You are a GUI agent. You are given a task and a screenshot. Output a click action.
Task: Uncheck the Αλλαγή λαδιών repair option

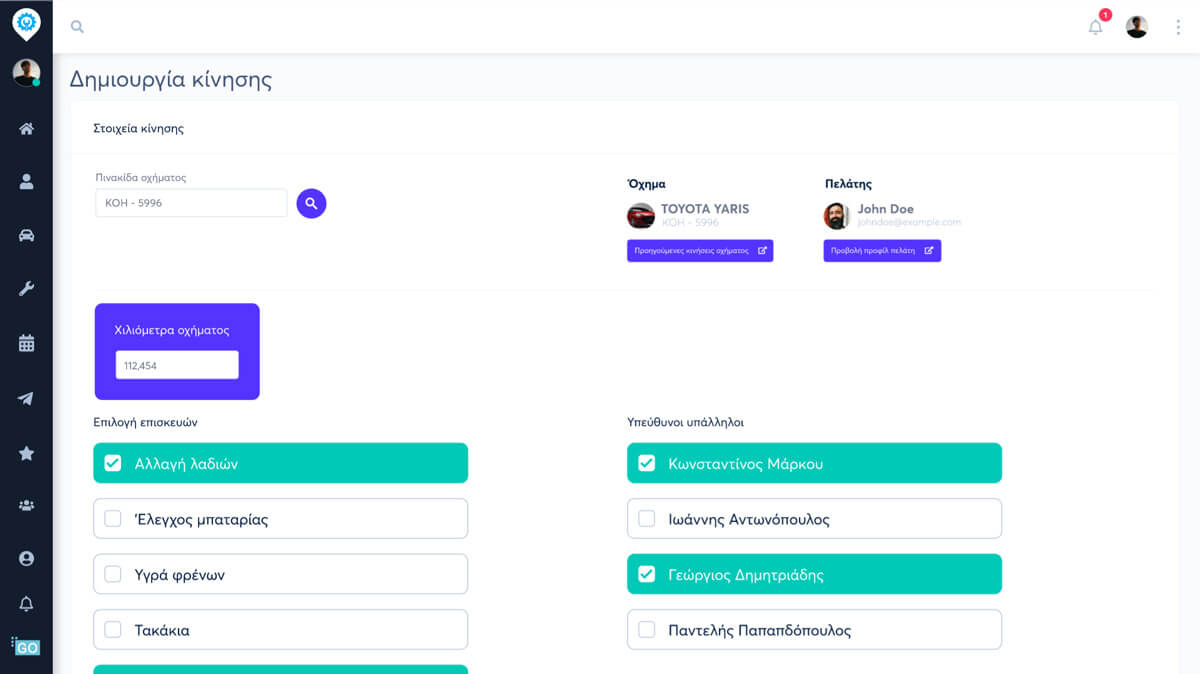pyautogui.click(x=113, y=463)
